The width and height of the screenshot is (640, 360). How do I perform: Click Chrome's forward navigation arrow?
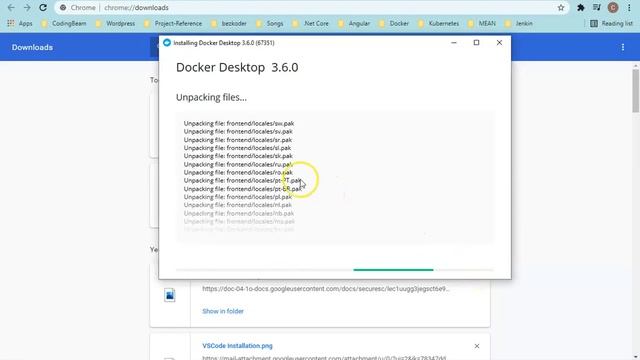click(27, 8)
